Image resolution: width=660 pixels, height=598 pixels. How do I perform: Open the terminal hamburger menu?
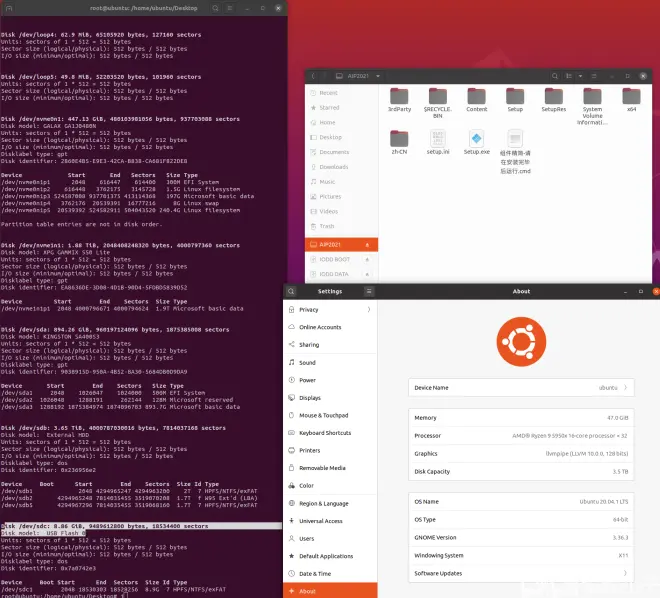click(x=230, y=8)
